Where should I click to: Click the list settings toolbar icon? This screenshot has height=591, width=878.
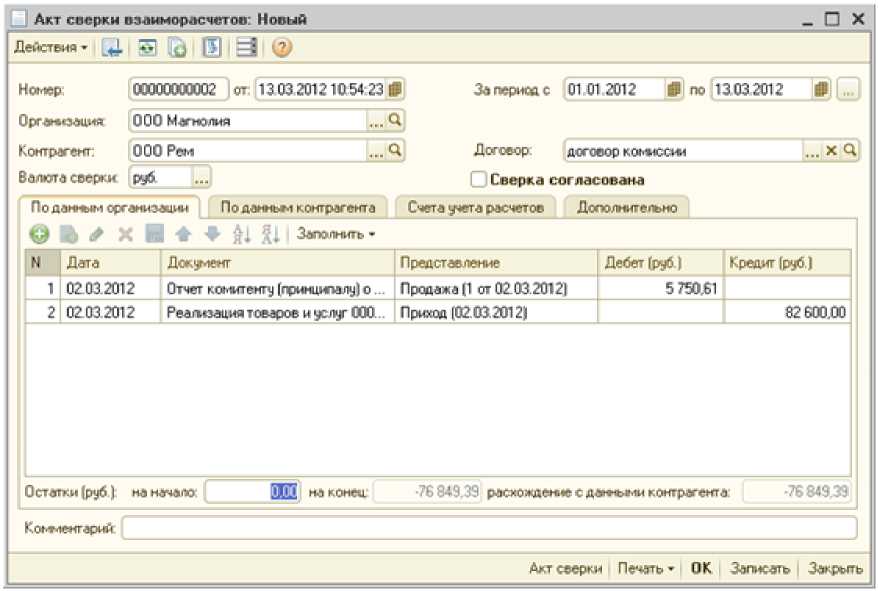click(246, 48)
